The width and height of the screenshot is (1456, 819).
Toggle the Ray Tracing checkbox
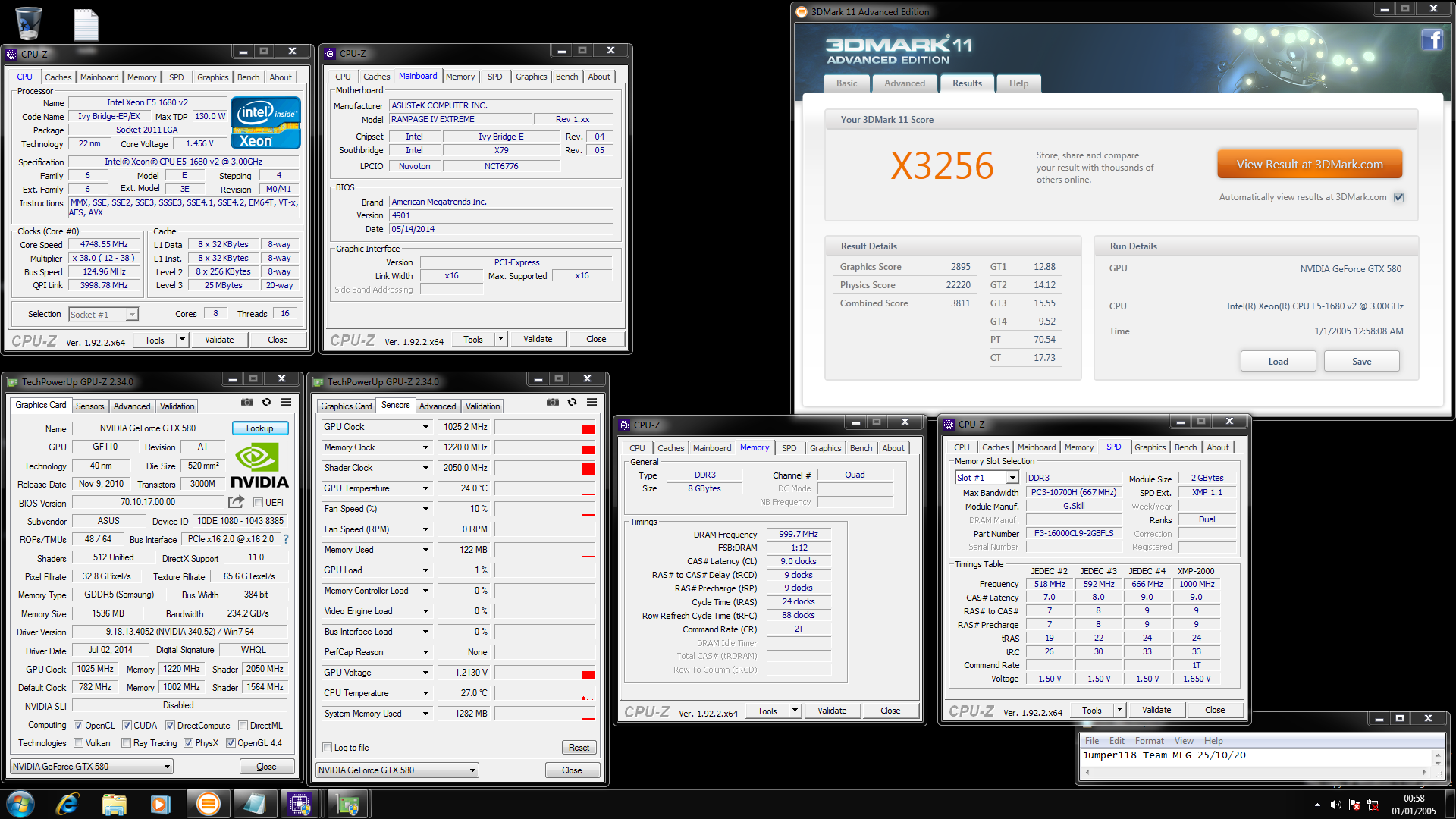coord(126,743)
